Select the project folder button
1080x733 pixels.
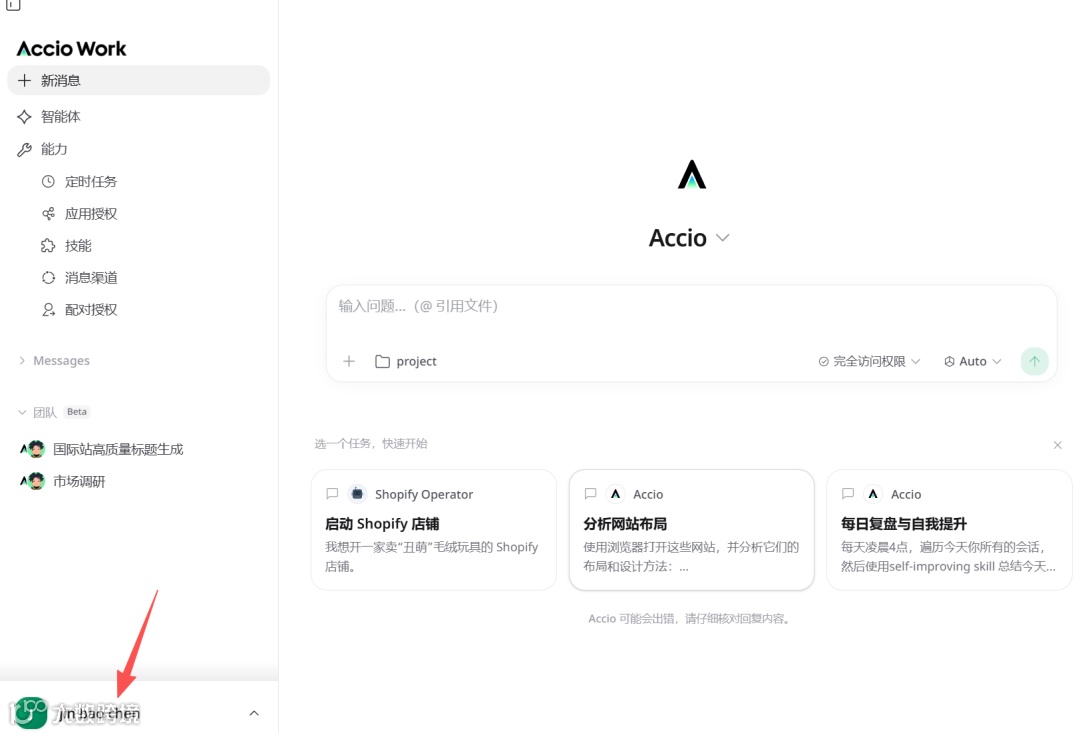406,361
